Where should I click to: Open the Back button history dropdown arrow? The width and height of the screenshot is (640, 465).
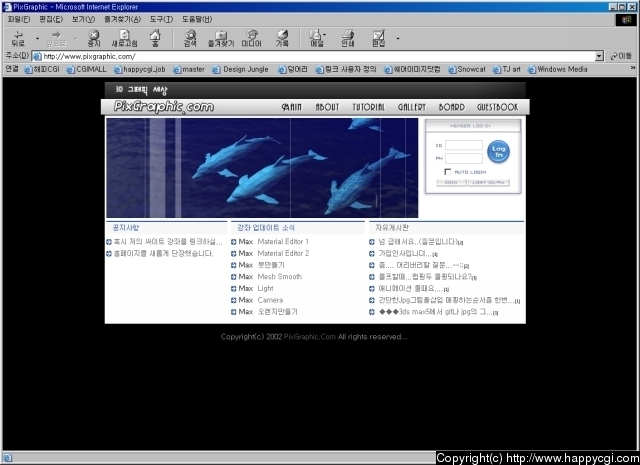[37, 38]
